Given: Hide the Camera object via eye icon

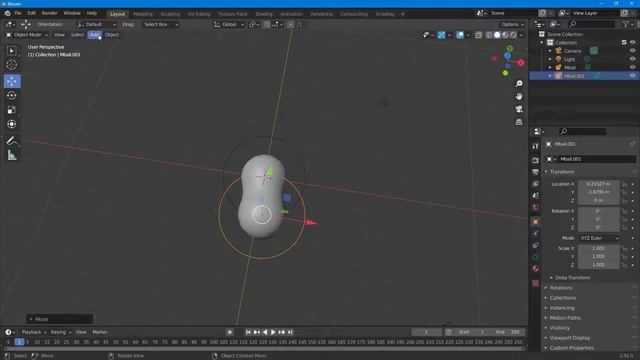Looking at the screenshot, I should pos(633,51).
